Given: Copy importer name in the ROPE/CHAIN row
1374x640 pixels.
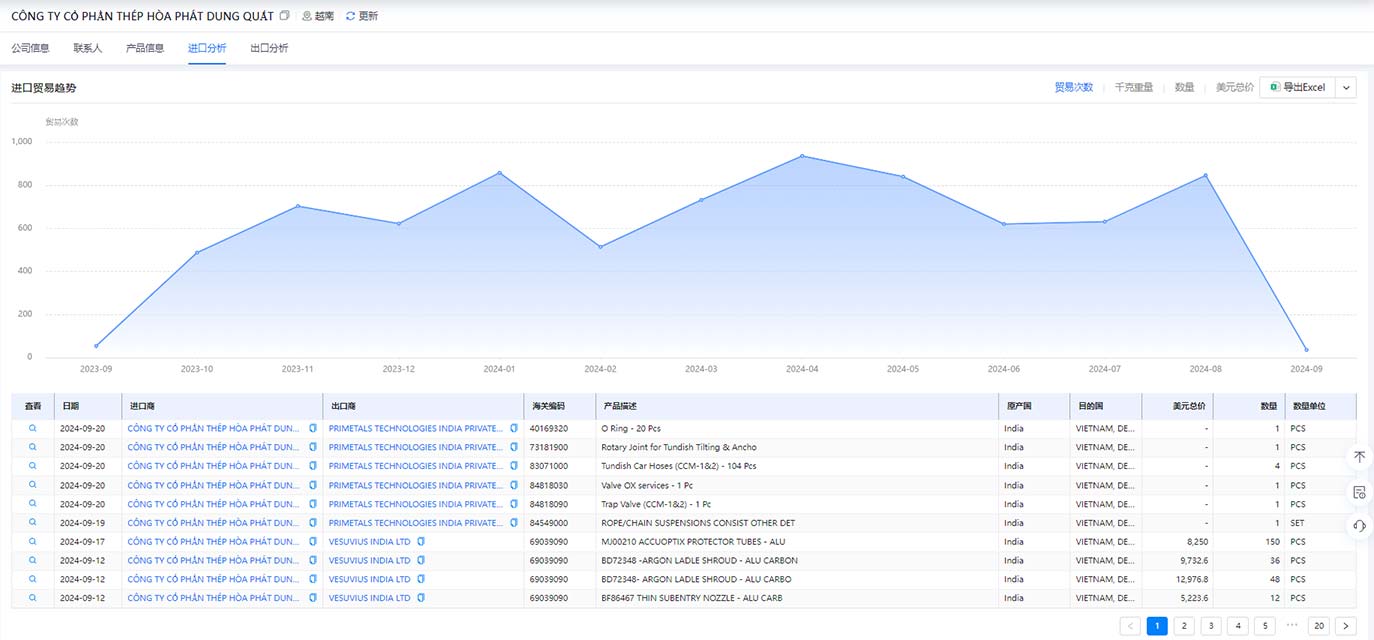Looking at the screenshot, I should 313,523.
